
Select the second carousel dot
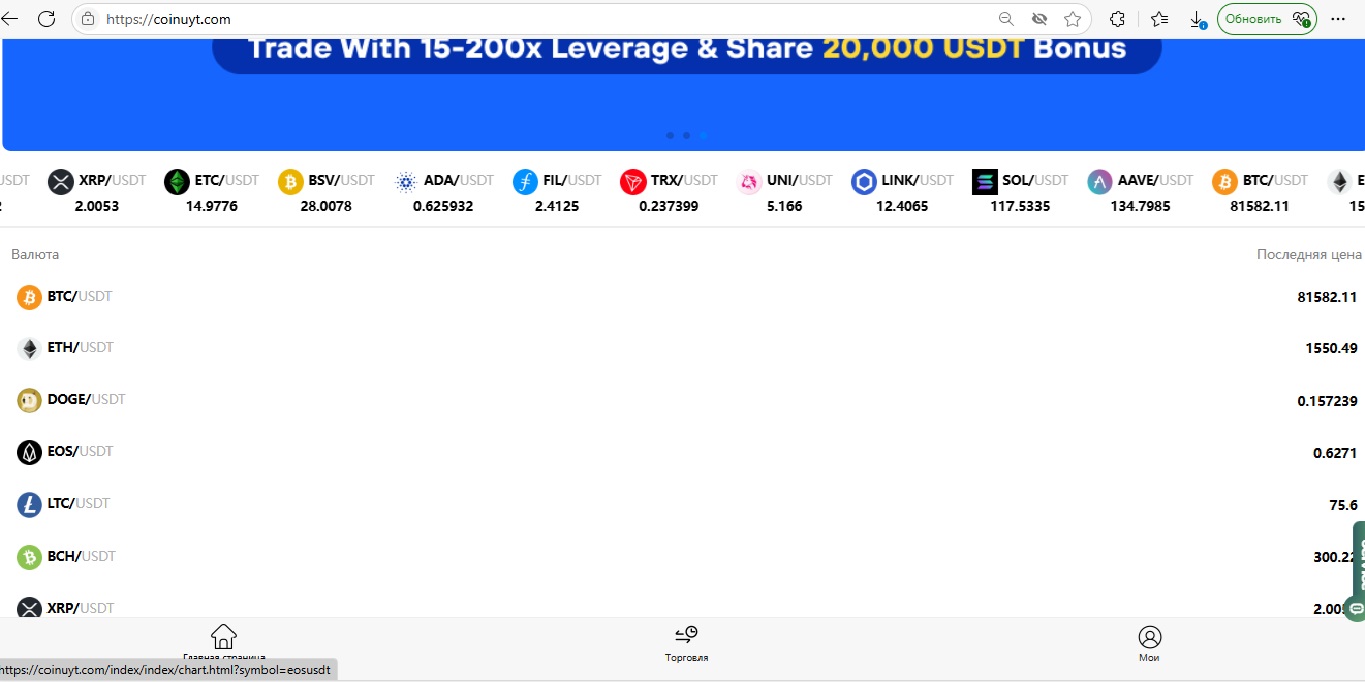[x=686, y=135]
